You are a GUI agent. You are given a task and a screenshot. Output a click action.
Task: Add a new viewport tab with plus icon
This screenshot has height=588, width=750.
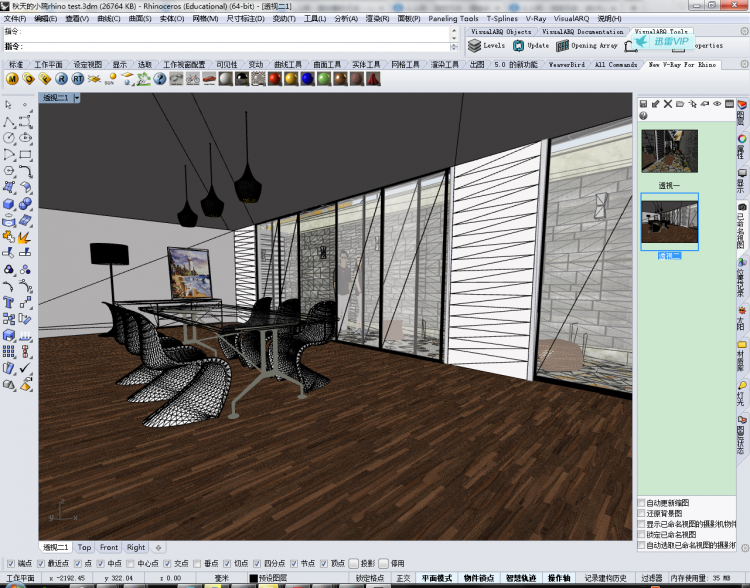[158, 547]
